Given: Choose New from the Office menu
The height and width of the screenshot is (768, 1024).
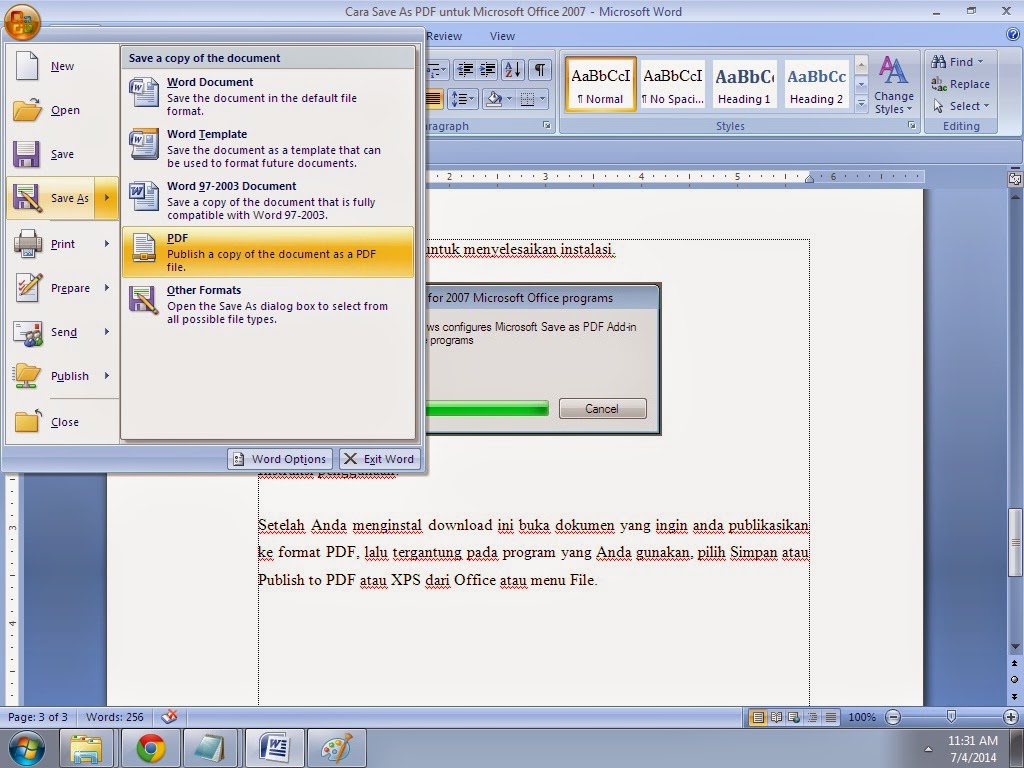Looking at the screenshot, I should click(62, 66).
